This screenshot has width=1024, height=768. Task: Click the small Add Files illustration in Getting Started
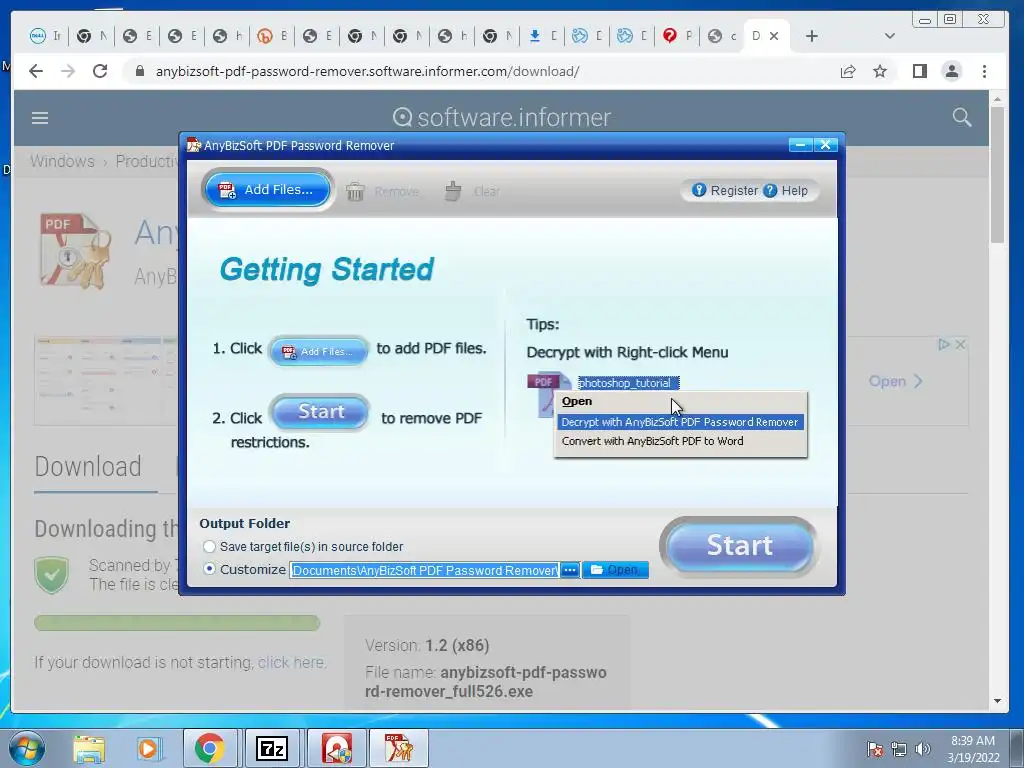[319, 351]
